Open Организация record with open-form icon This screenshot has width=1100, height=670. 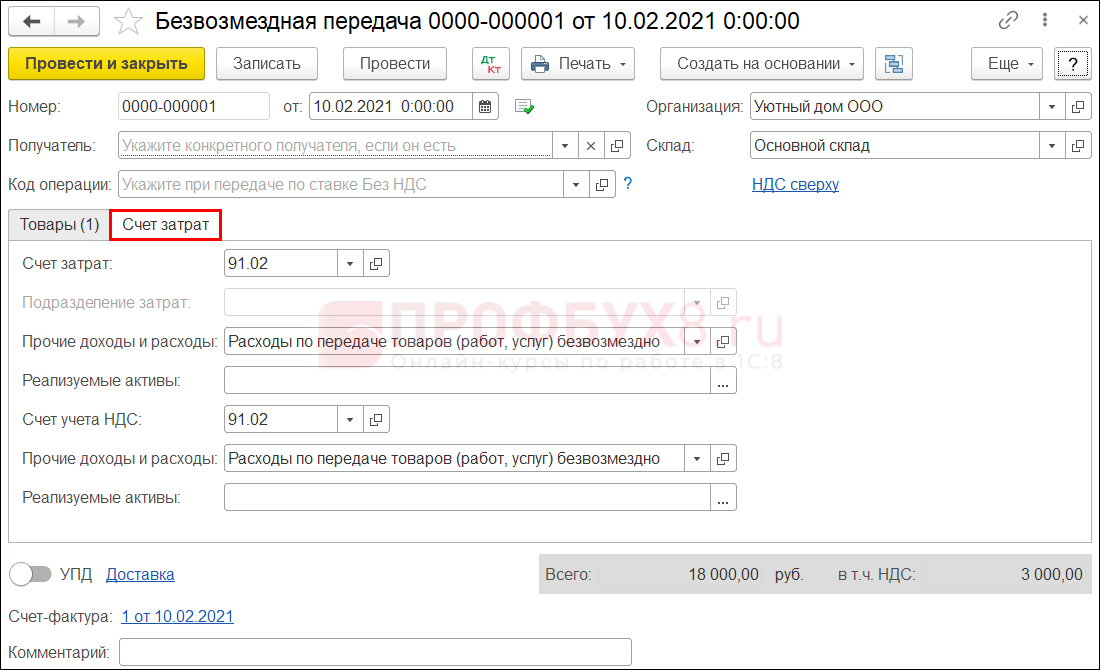pyautogui.click(x=1078, y=107)
